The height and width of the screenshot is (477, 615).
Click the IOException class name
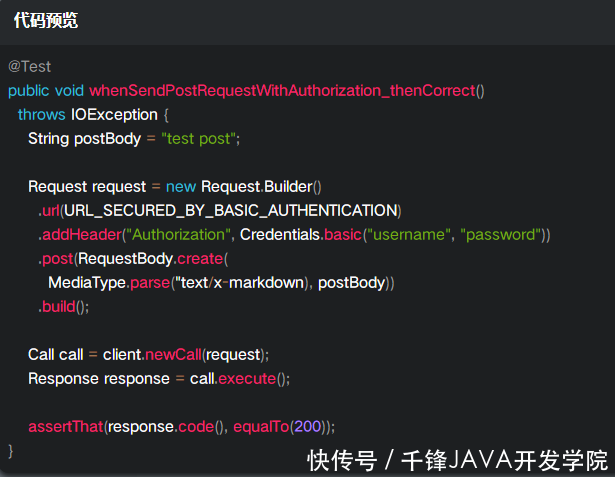click(x=114, y=114)
